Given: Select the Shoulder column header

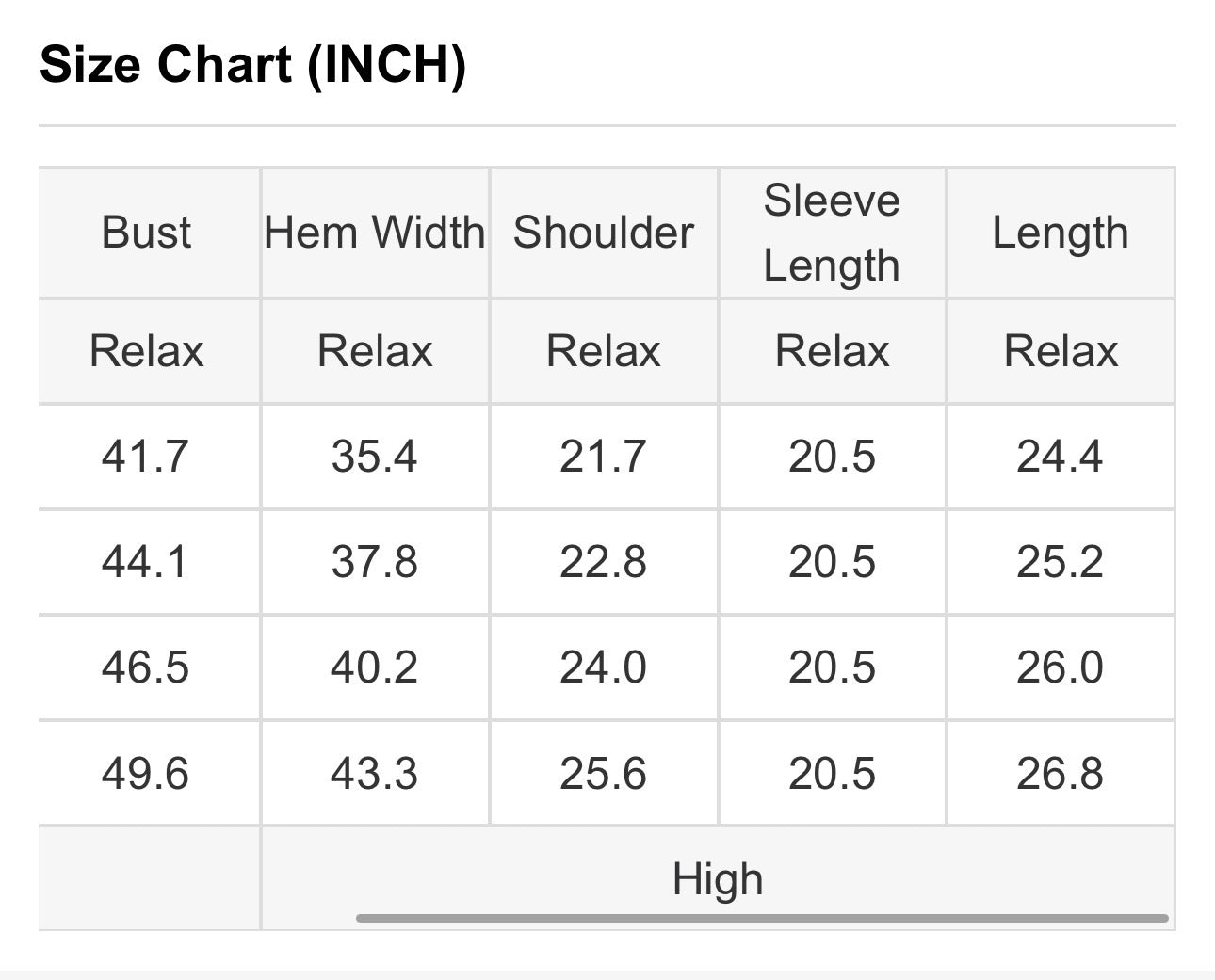Looking at the screenshot, I should click(x=604, y=233).
